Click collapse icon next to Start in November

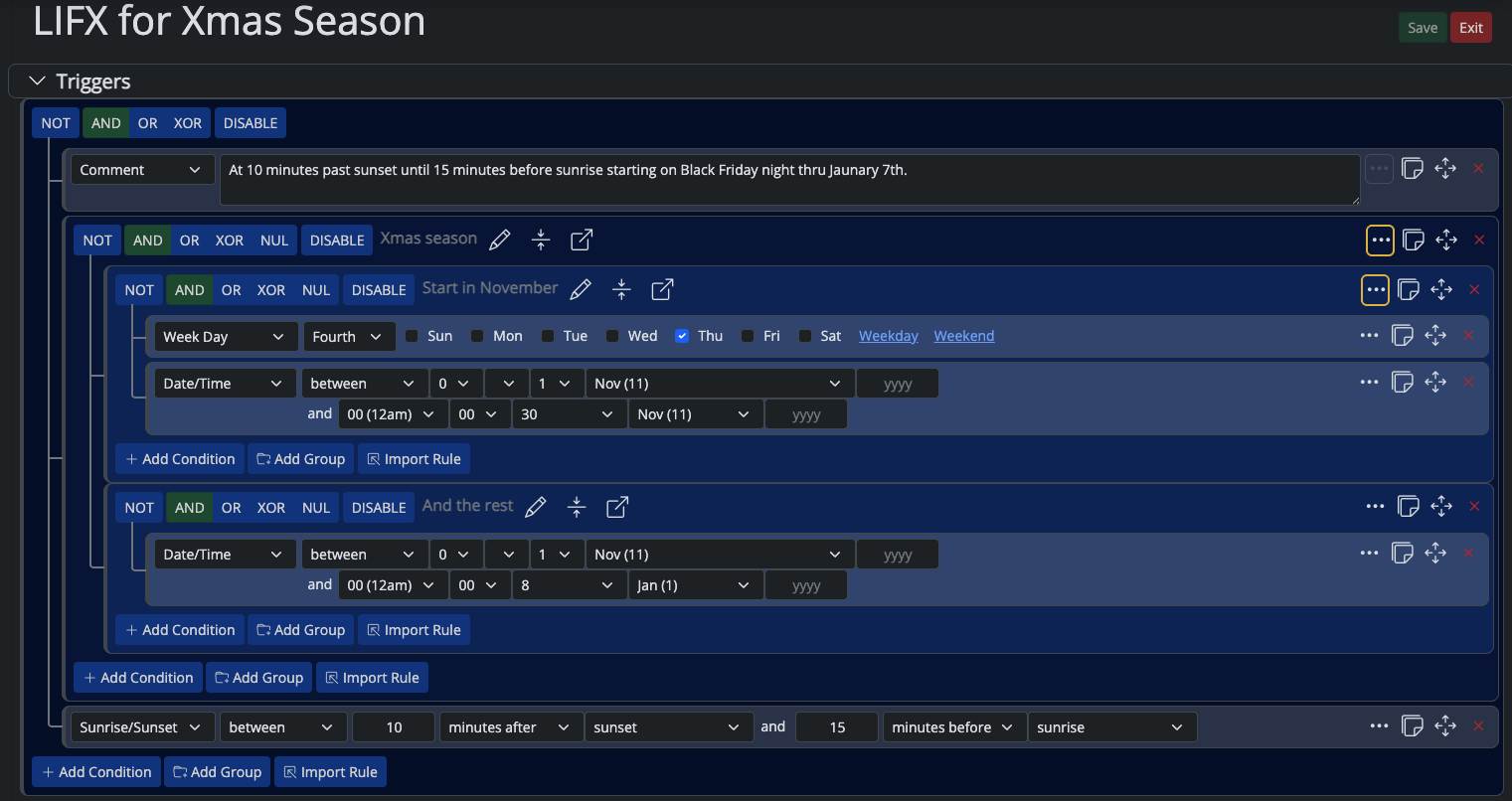tap(621, 289)
